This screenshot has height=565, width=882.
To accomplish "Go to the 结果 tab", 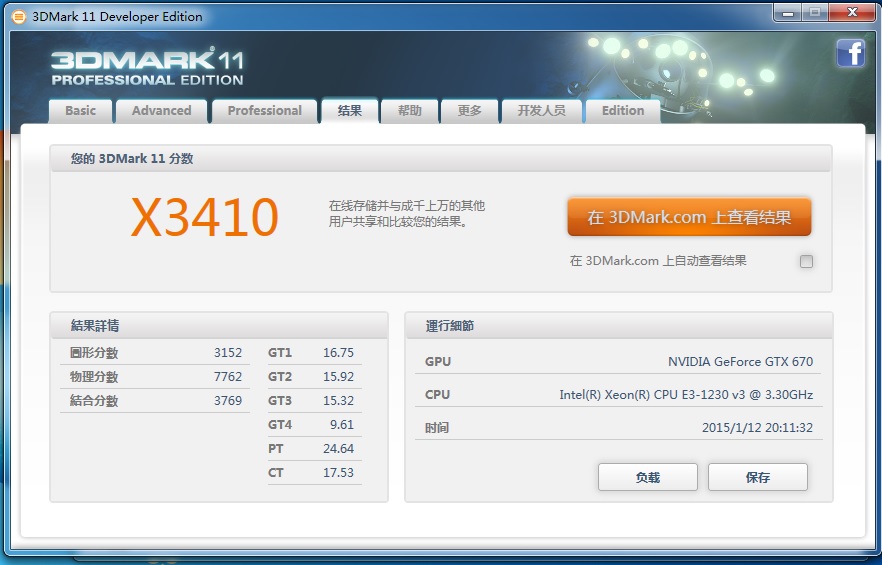I will pos(349,110).
